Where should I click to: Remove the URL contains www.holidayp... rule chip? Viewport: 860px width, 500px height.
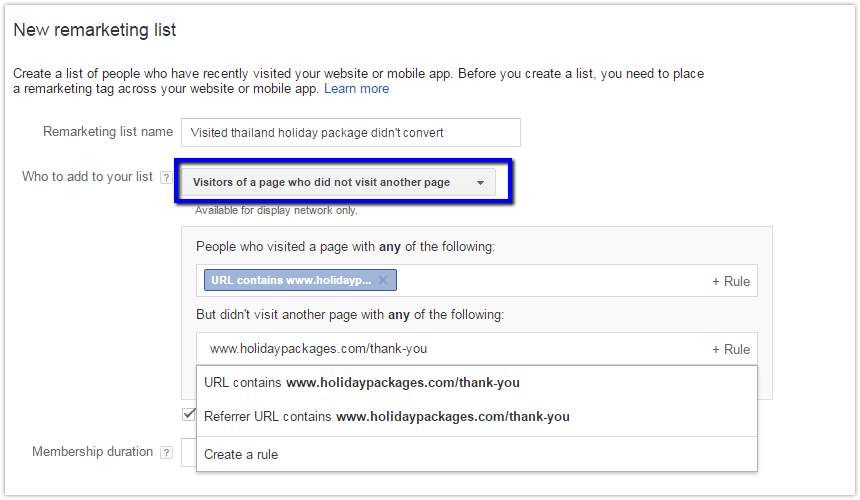click(383, 280)
